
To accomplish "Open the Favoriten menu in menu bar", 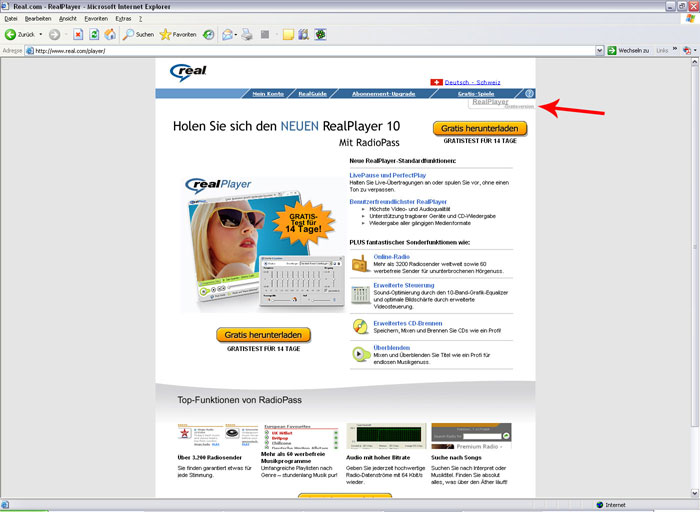I will click(96, 19).
